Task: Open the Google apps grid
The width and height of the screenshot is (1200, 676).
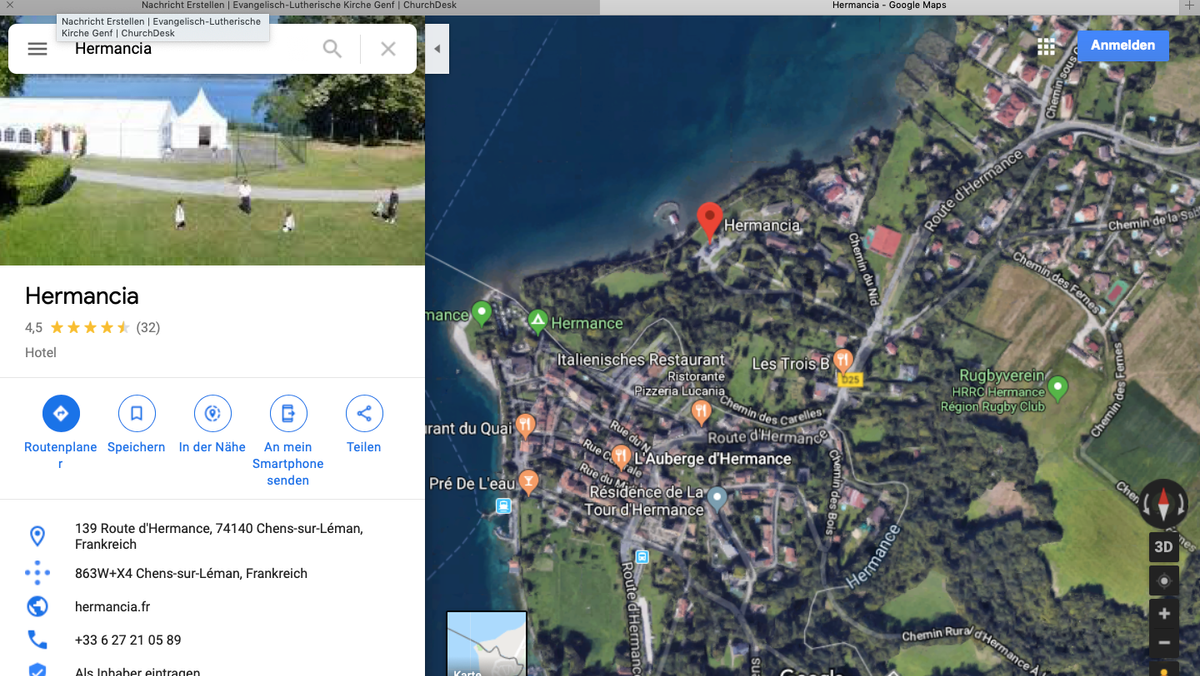Action: [1046, 46]
